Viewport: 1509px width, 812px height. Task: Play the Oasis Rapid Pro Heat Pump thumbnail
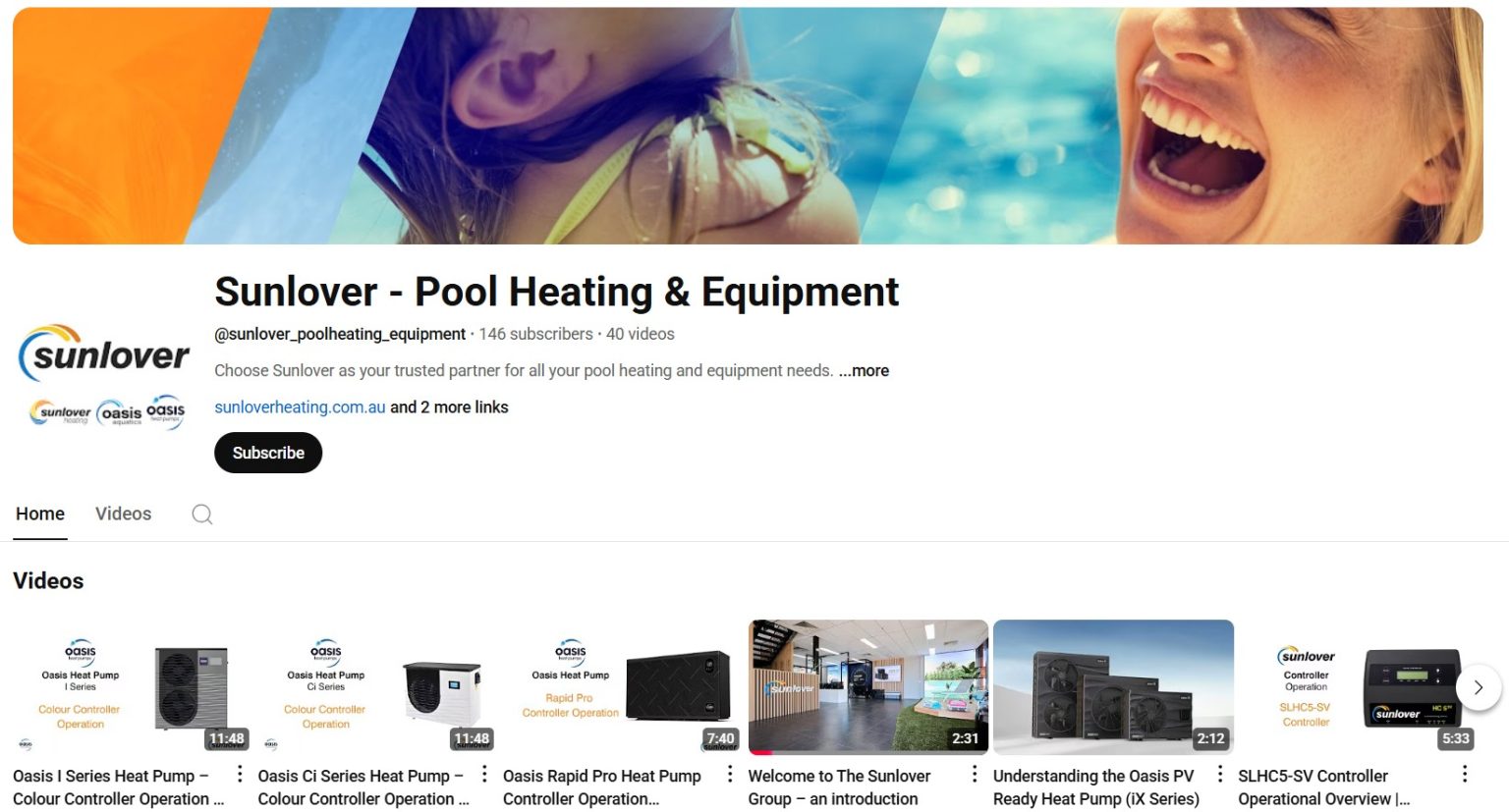coord(623,687)
